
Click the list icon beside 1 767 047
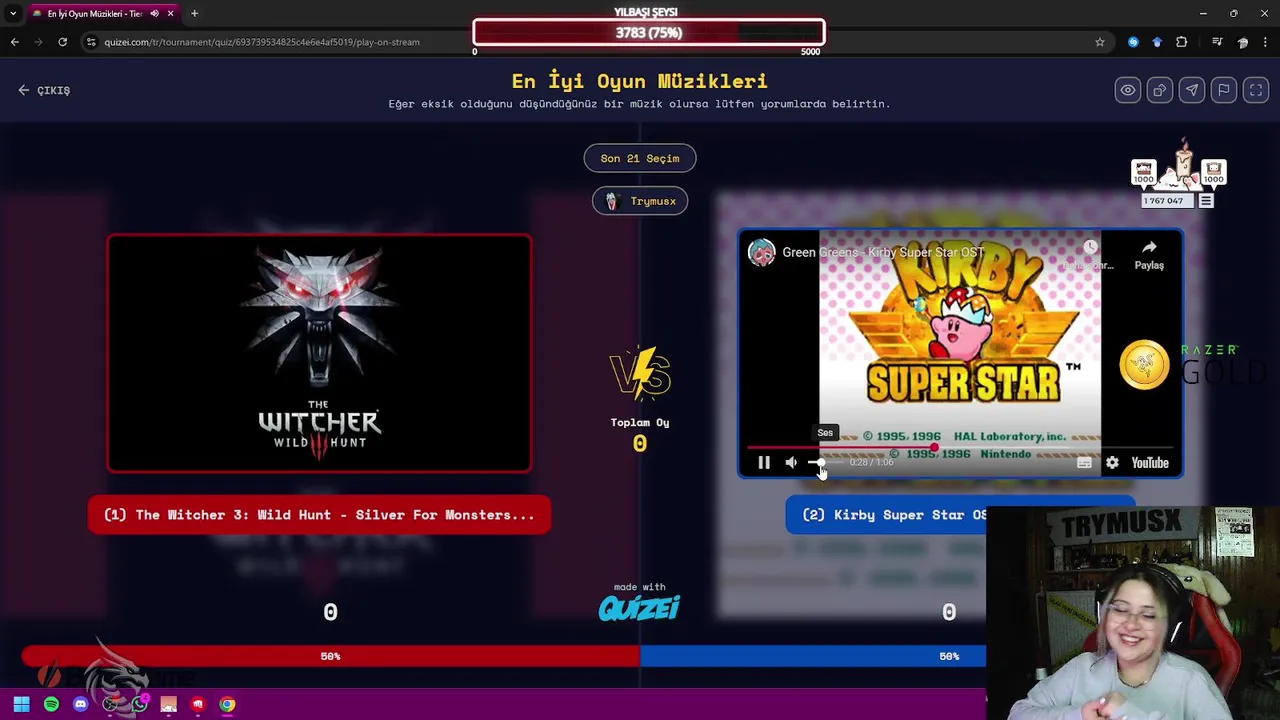pos(1206,201)
